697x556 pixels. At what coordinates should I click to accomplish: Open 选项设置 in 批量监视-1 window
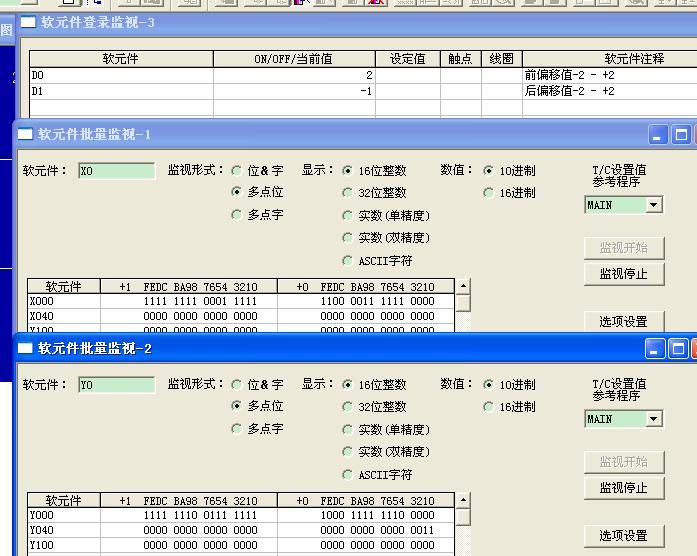623,322
